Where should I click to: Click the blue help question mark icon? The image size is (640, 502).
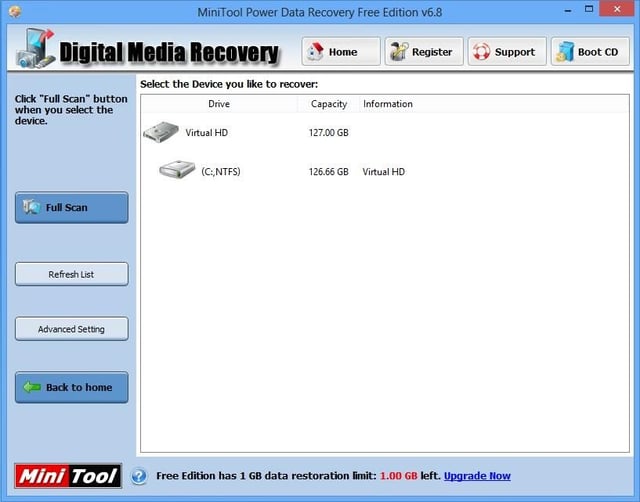click(x=139, y=476)
